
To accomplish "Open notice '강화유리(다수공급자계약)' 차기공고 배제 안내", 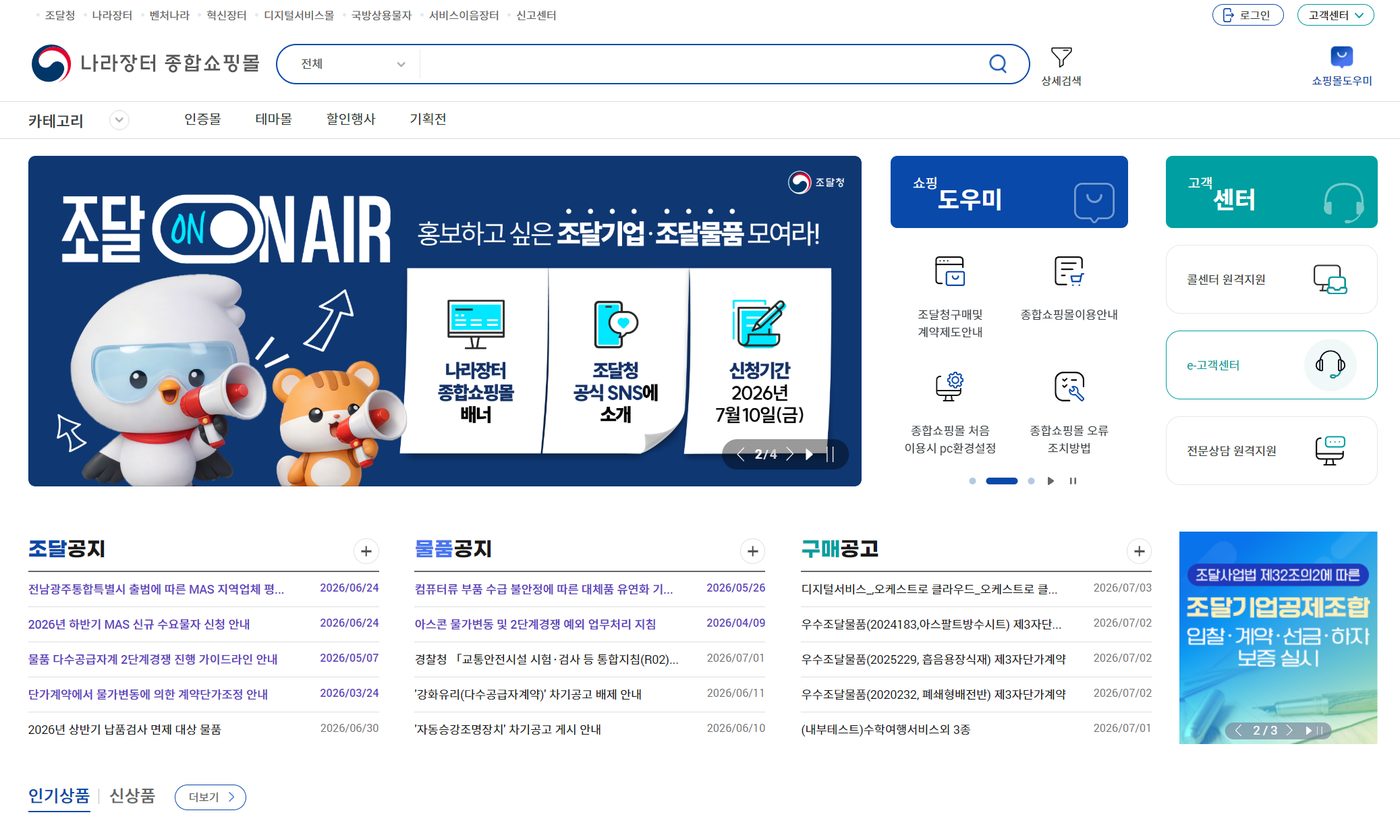I will (x=528, y=694).
